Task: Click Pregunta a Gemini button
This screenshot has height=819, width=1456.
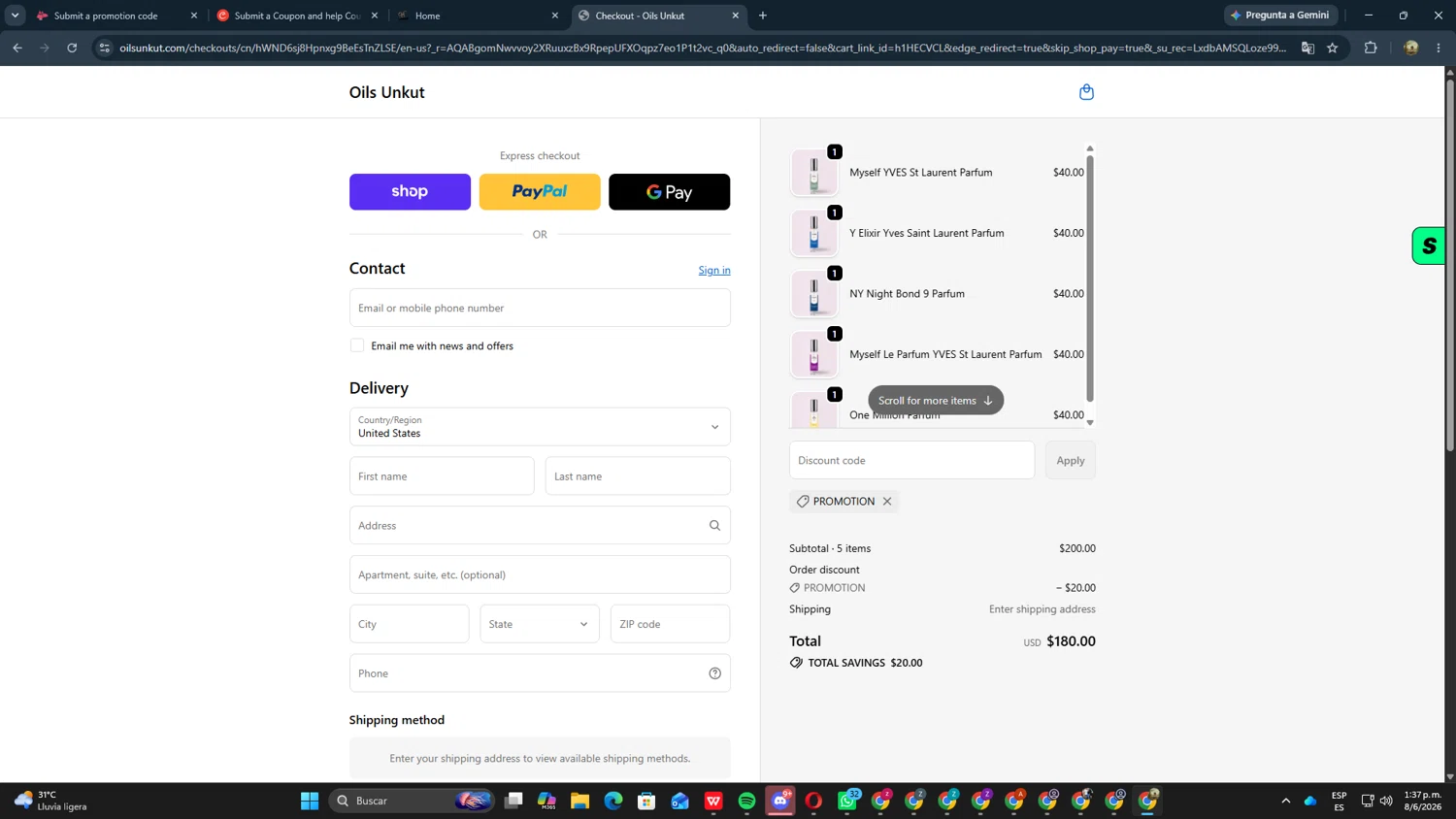Action: (1281, 16)
